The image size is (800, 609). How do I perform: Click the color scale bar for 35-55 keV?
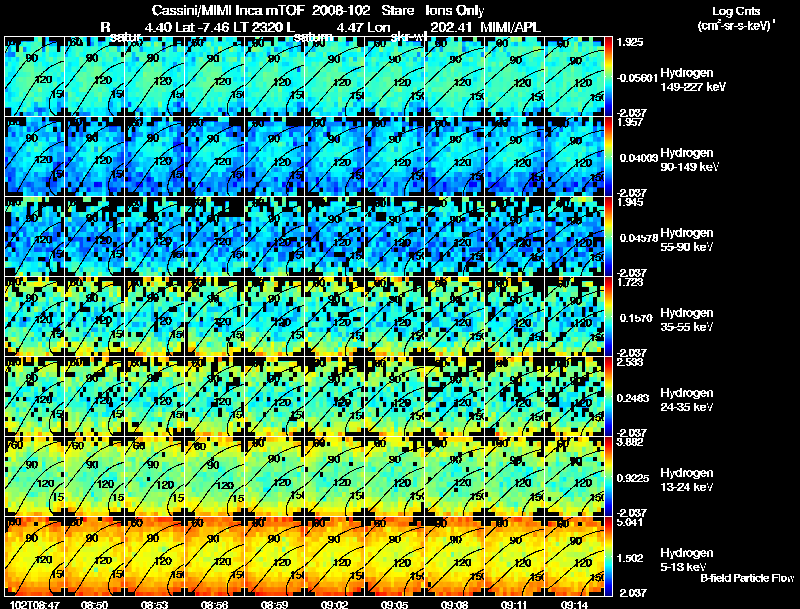608,316
